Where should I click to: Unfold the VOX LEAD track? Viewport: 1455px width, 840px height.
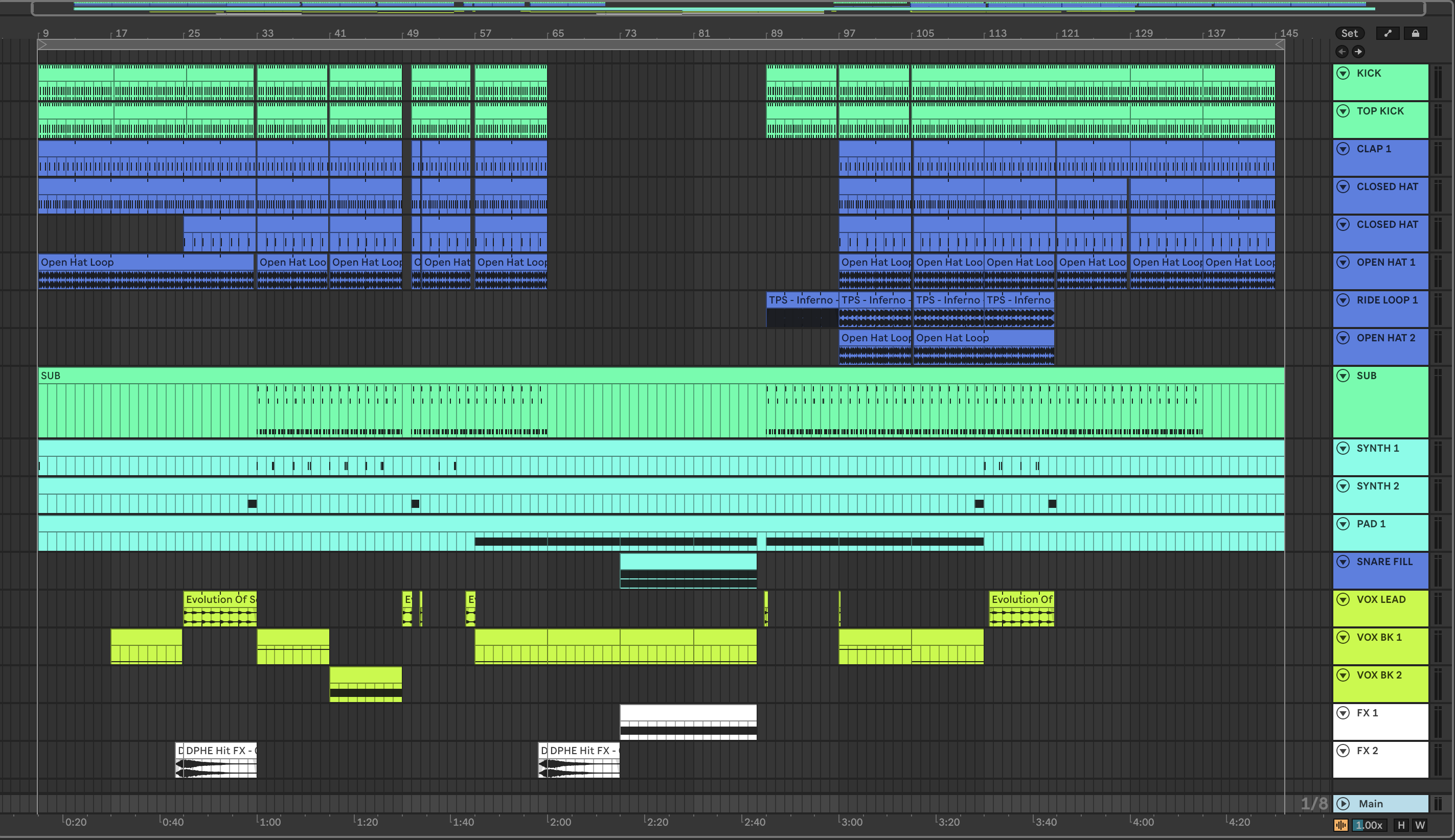pos(1343,599)
